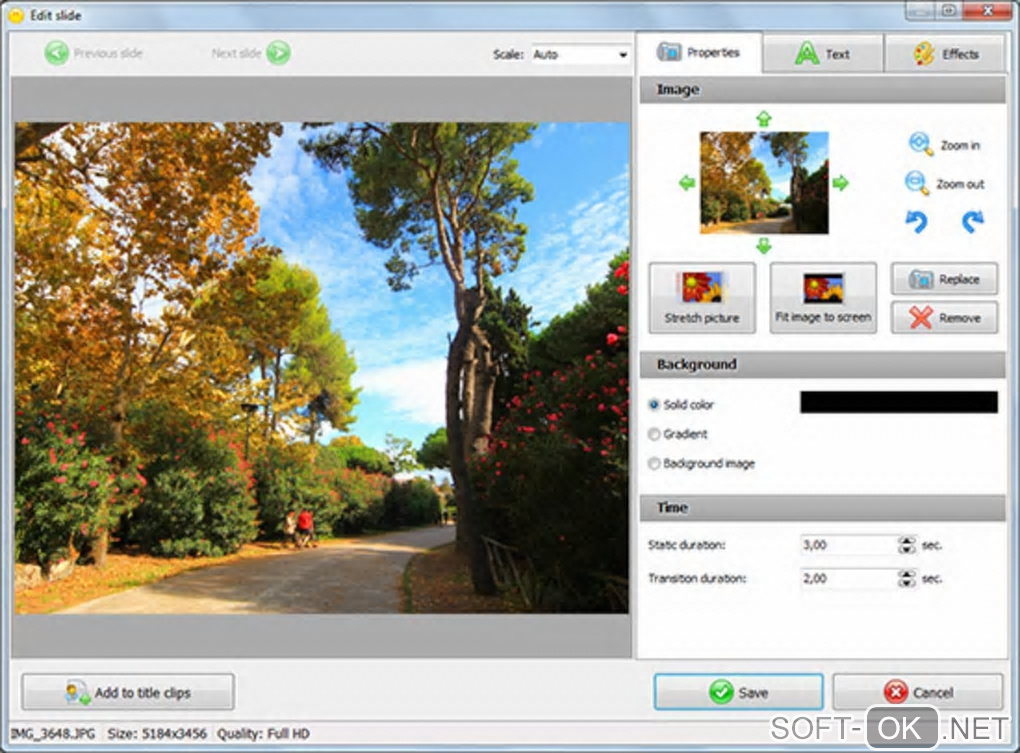Click the Zoom in text label
Viewport: 1020px width, 753px height.
point(960,146)
